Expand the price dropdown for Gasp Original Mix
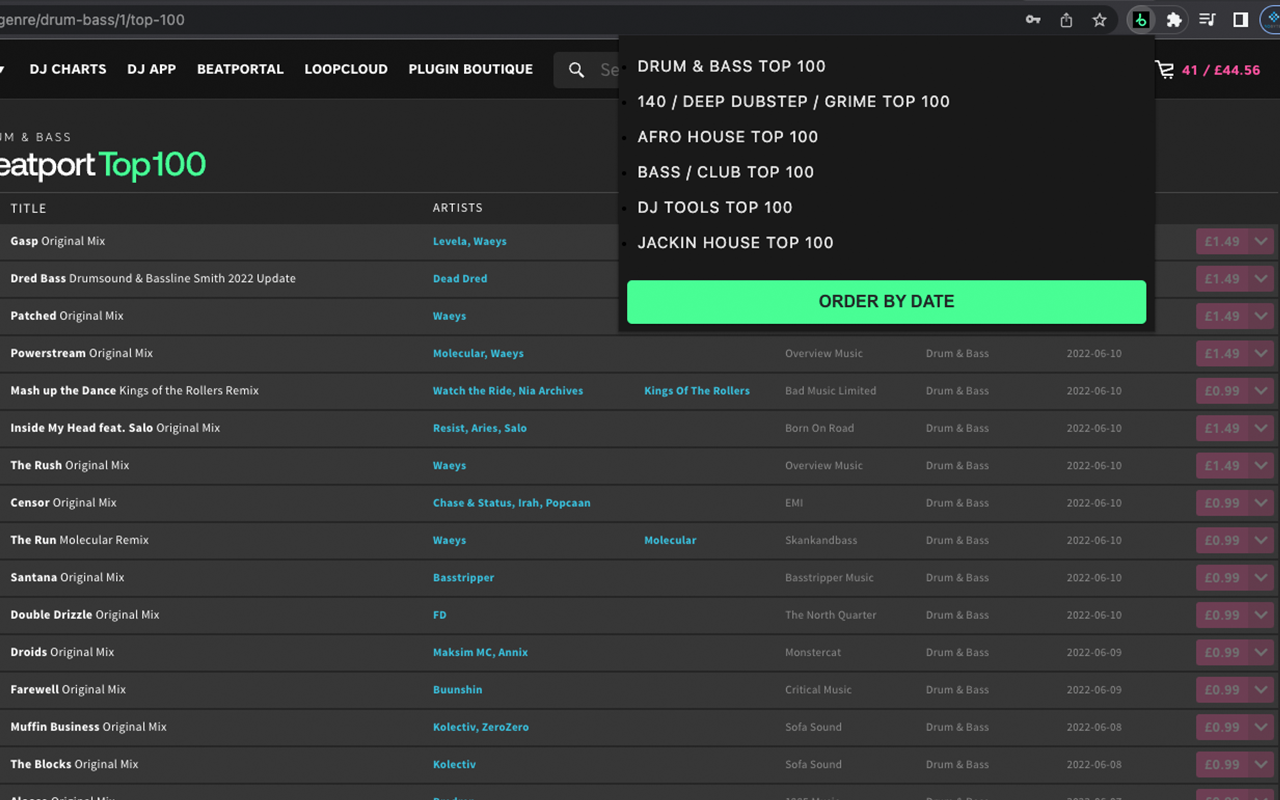 pyautogui.click(x=1260, y=241)
